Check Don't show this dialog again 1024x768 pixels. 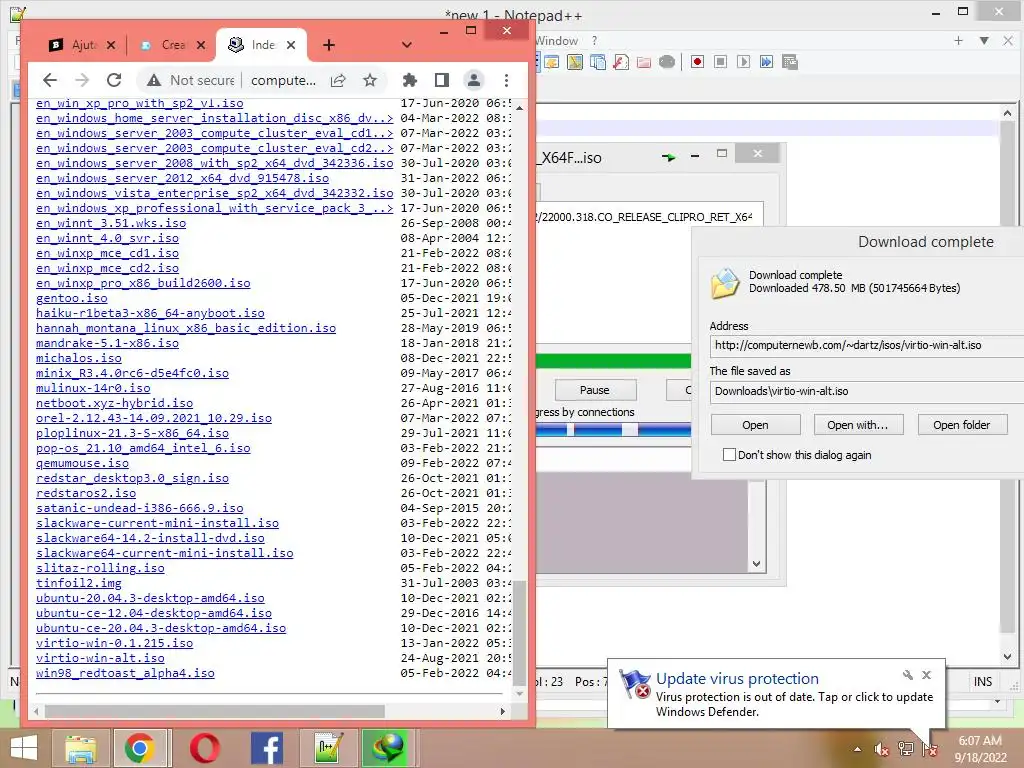pos(729,455)
